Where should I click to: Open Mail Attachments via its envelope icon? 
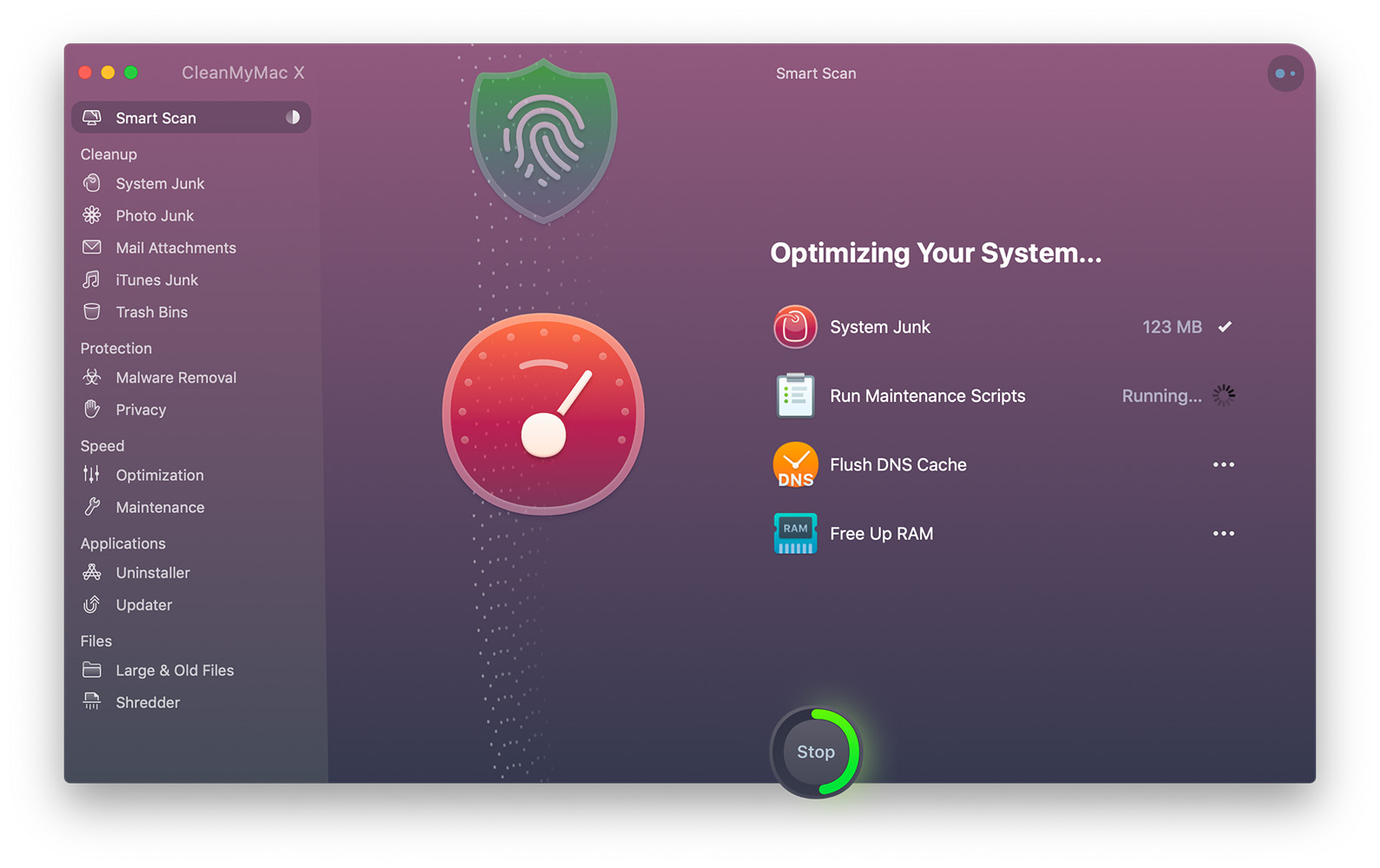point(92,247)
